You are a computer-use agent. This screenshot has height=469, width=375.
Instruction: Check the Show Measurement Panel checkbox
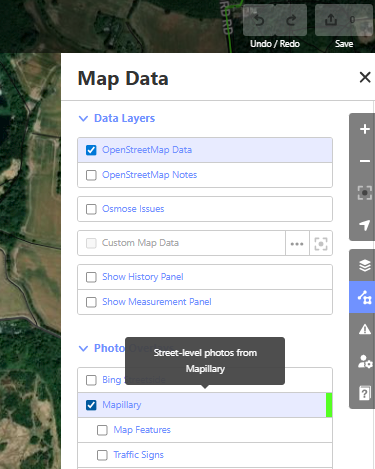tap(91, 302)
